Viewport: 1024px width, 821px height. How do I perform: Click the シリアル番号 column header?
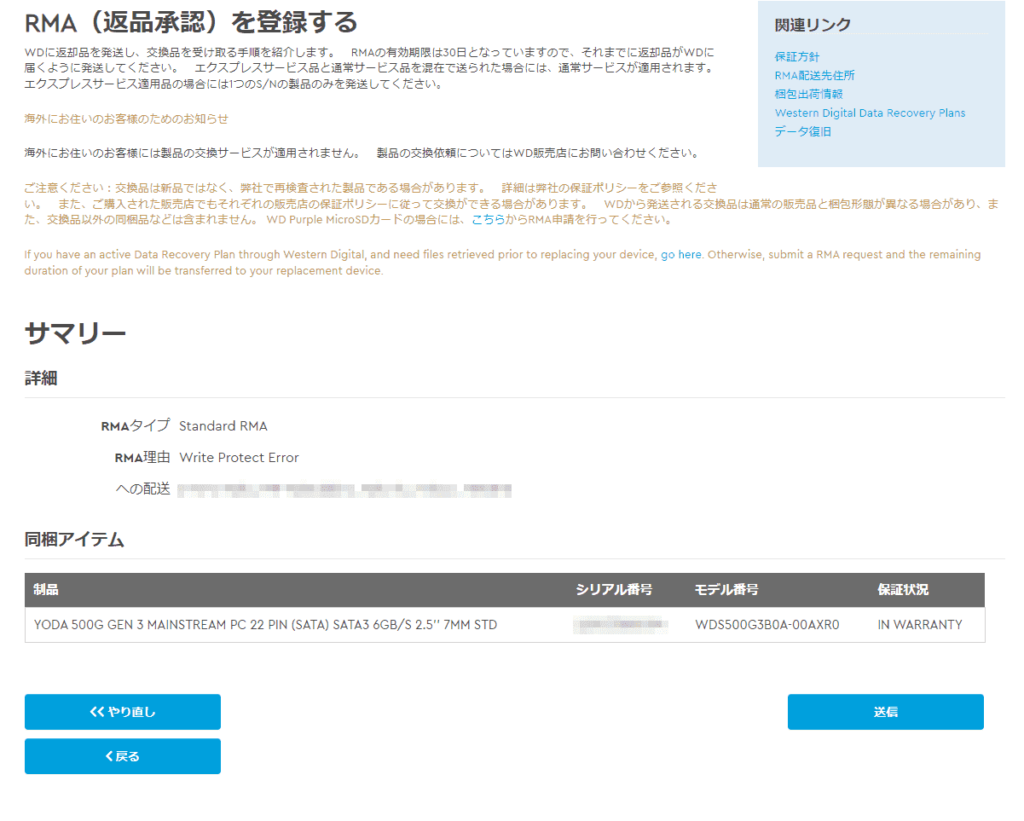point(613,590)
